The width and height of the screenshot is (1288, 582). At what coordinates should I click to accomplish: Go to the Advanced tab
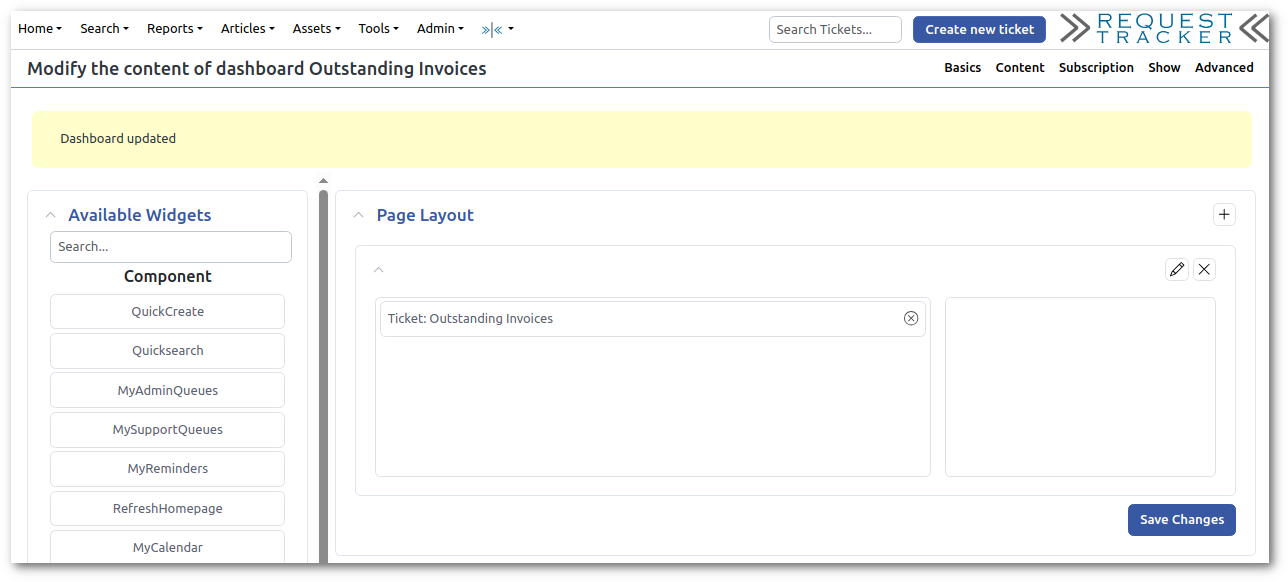pos(1224,68)
